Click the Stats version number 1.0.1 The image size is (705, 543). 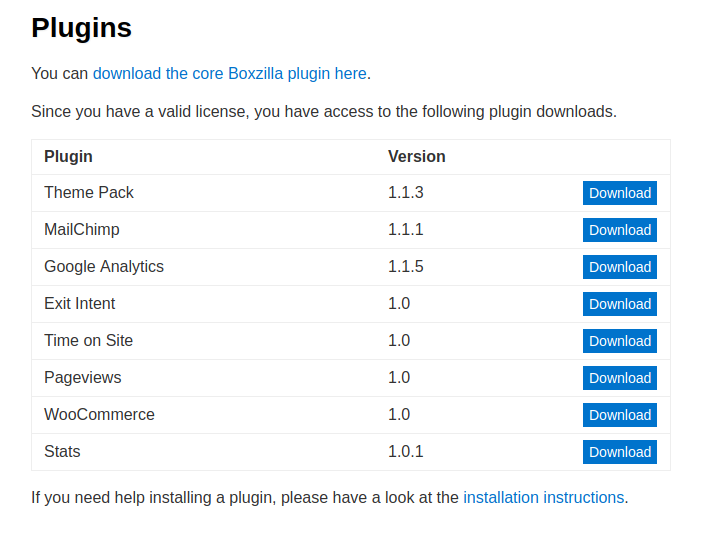405,451
